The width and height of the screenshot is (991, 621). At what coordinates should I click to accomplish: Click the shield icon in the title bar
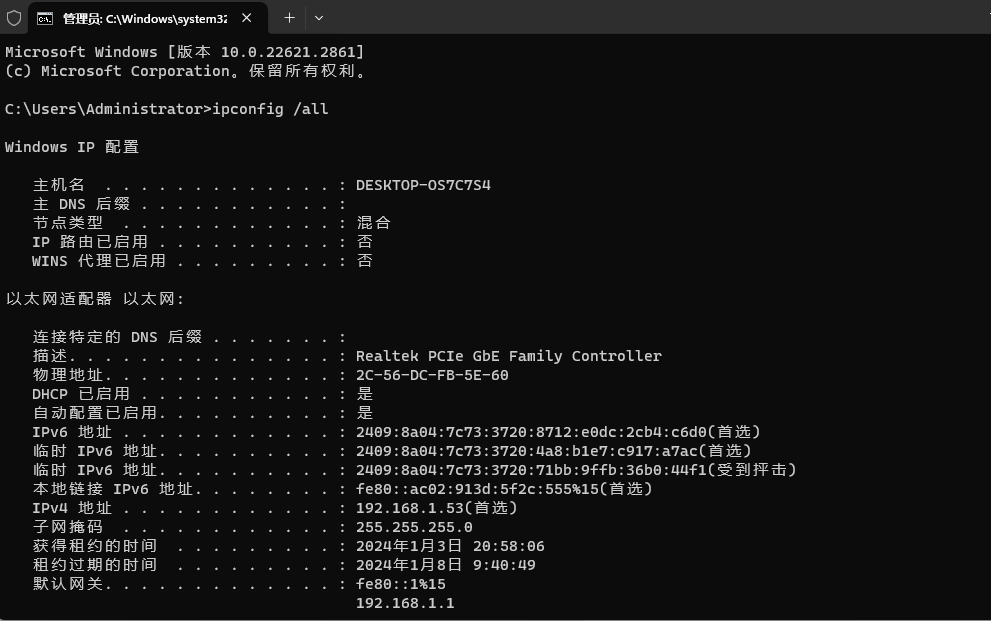tap(14, 18)
